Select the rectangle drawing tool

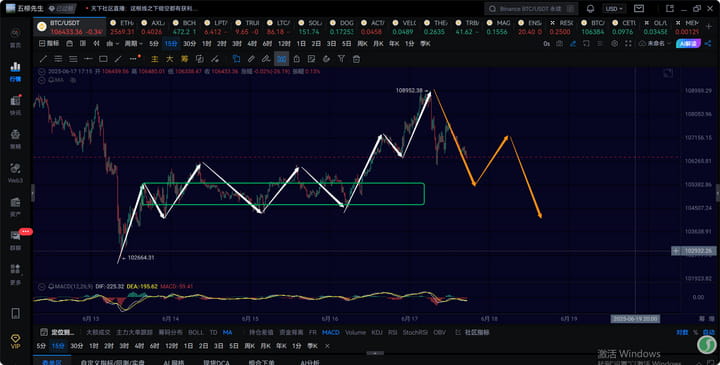pos(103,59)
